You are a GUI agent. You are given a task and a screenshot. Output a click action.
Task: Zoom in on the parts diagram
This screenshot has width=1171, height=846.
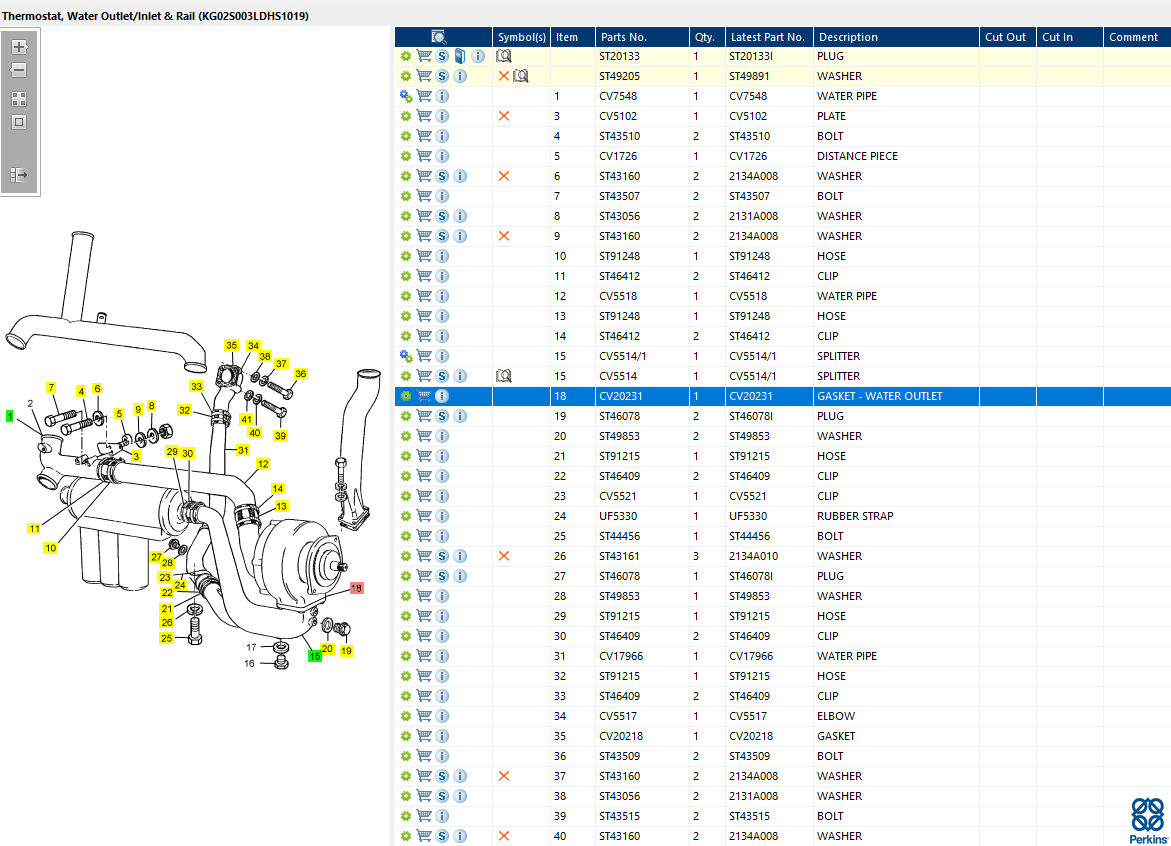19,47
